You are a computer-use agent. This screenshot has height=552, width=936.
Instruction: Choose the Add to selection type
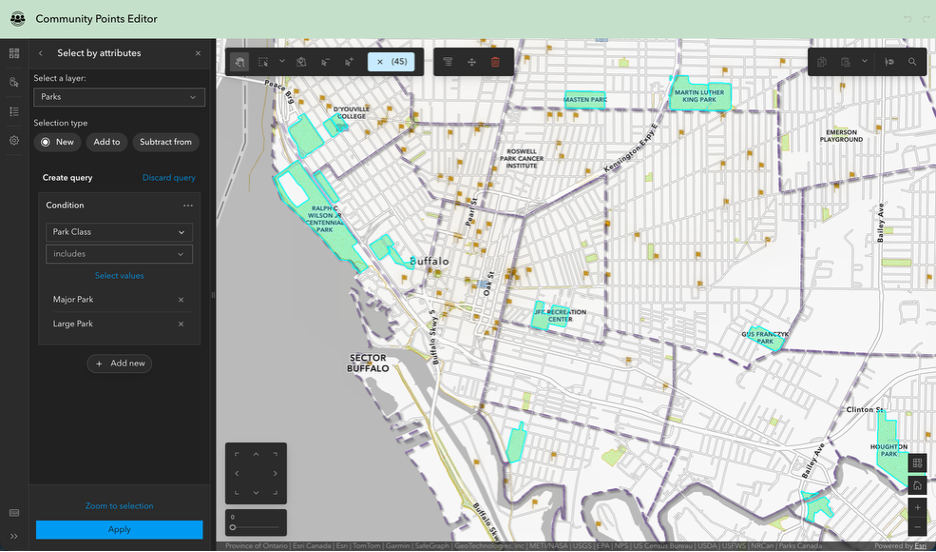(x=107, y=142)
